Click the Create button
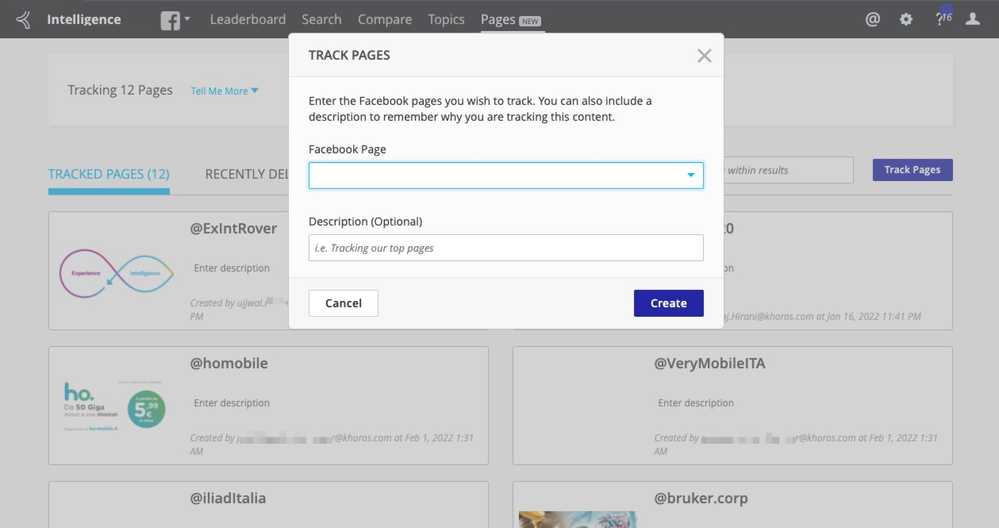The image size is (999, 528). pos(668,303)
